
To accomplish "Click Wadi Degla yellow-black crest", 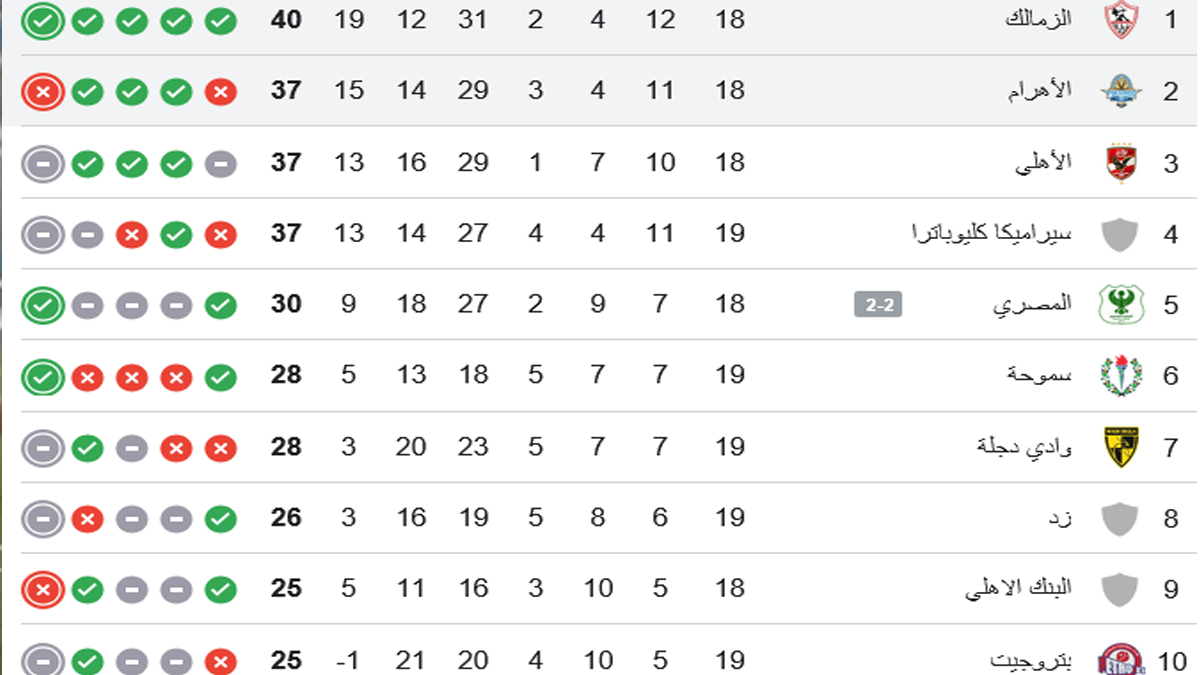I will (1120, 447).
